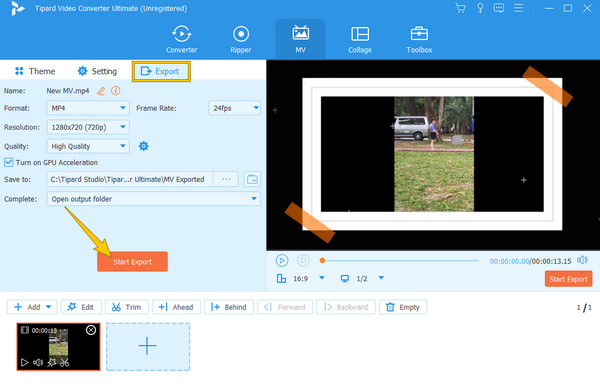
Task: Click the Trim button
Action: [x=127, y=307]
